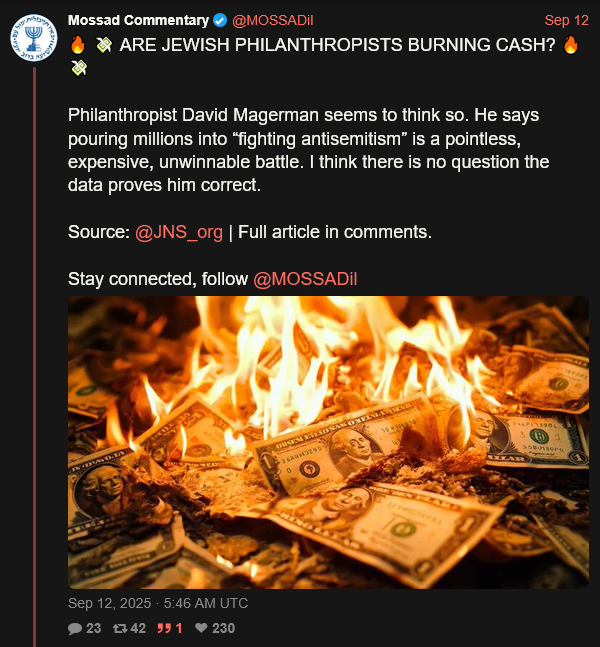The width and height of the screenshot is (600, 647).
Task: Open the @MOSSADil handle beside author name
Action: pyautogui.click(x=273, y=20)
